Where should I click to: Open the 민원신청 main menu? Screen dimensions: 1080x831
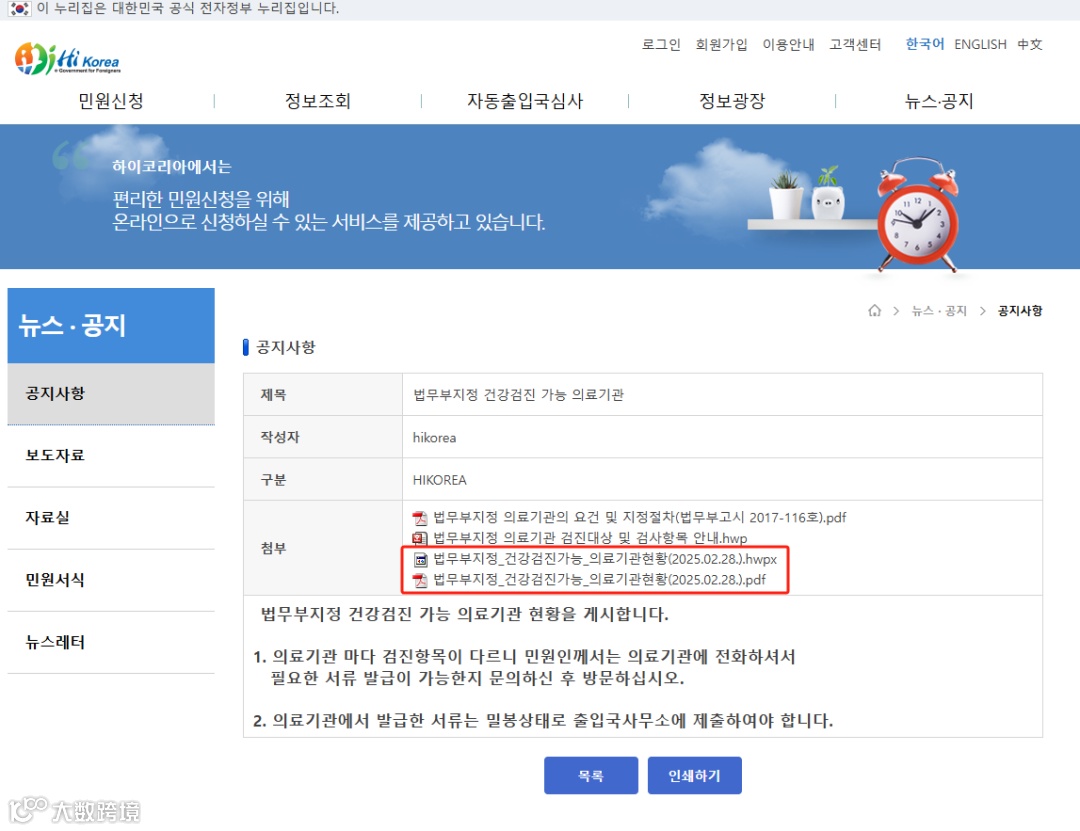pos(111,101)
